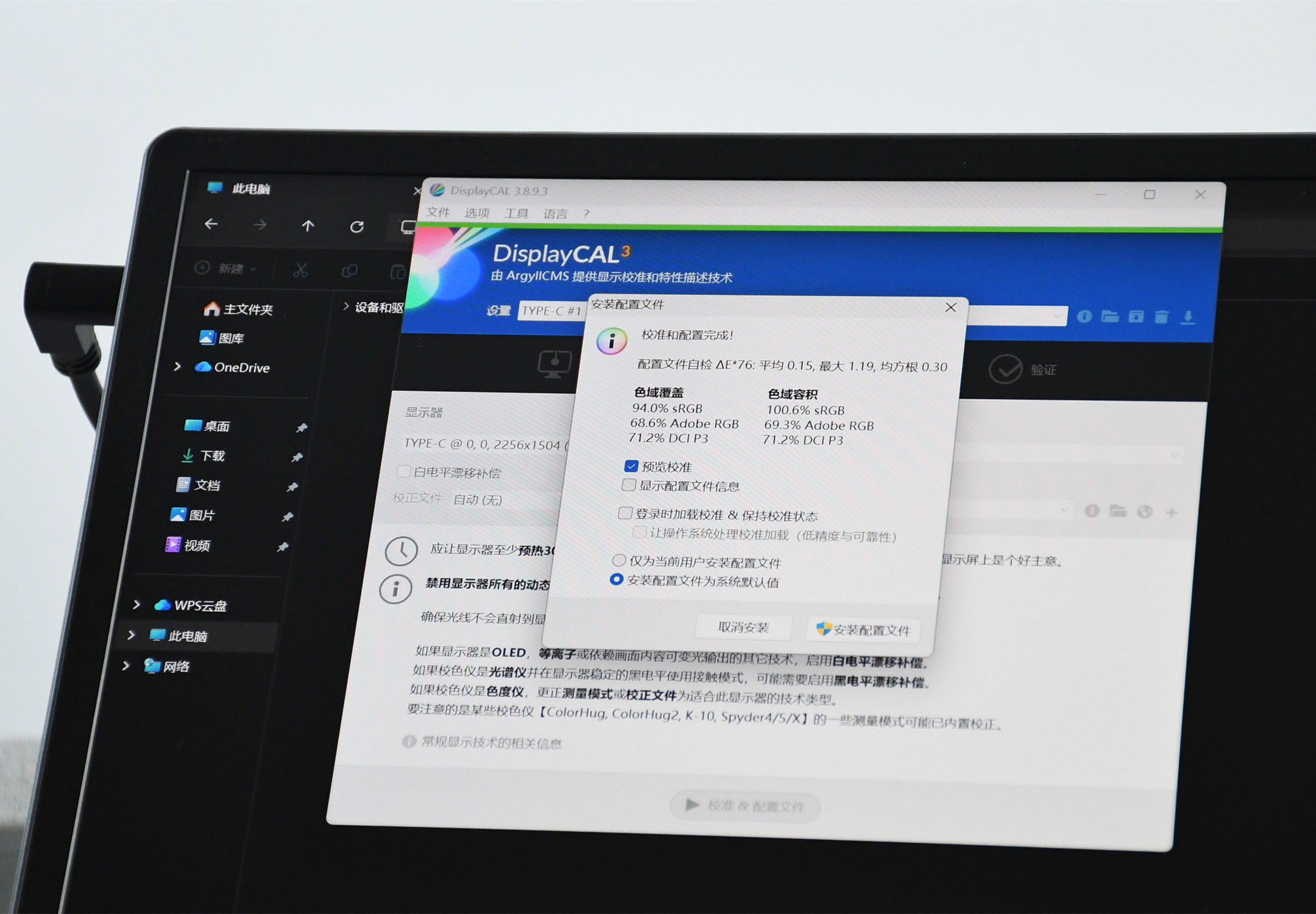Click the add correction plus icon

pyautogui.click(x=1171, y=512)
